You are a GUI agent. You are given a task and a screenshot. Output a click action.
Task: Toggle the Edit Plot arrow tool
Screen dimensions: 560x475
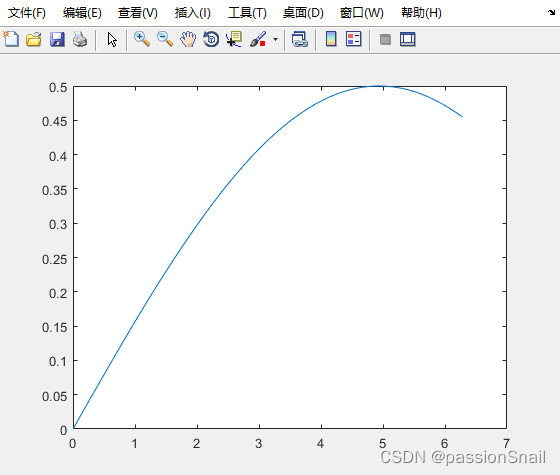coord(112,40)
